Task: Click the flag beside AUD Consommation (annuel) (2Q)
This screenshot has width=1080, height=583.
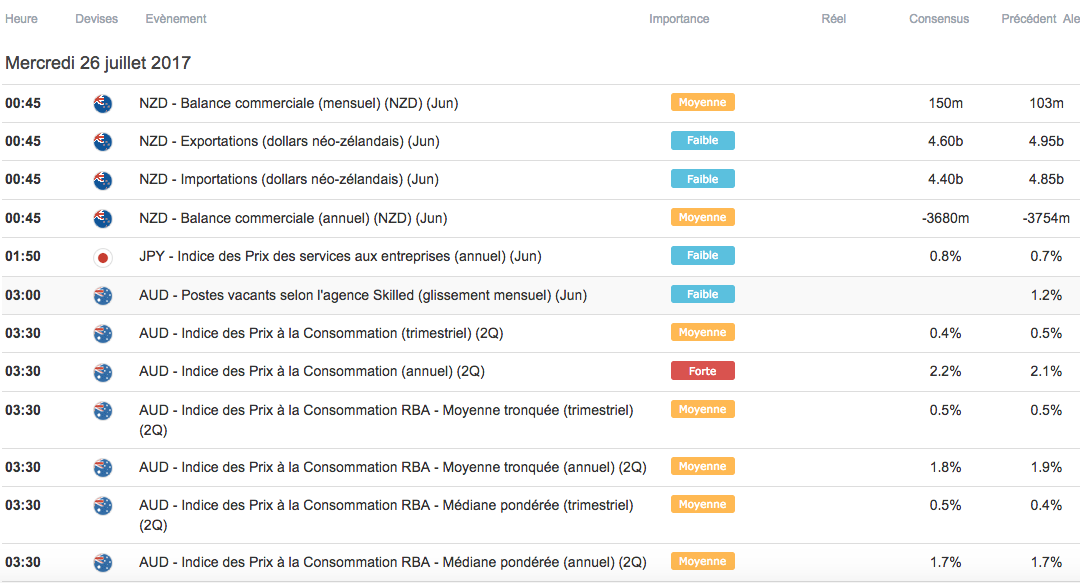Action: tap(102, 372)
